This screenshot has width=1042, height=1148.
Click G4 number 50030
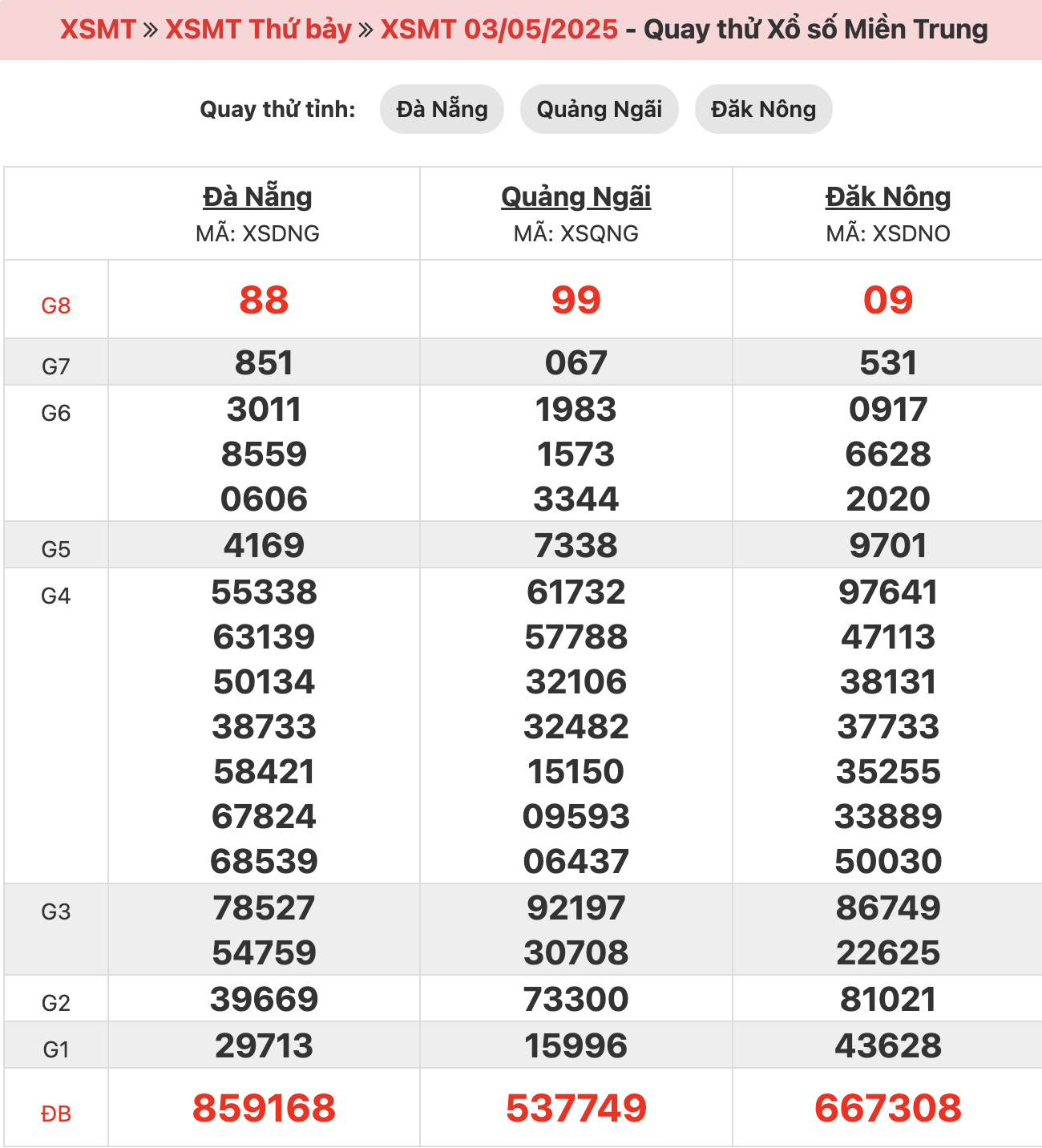coord(888,861)
